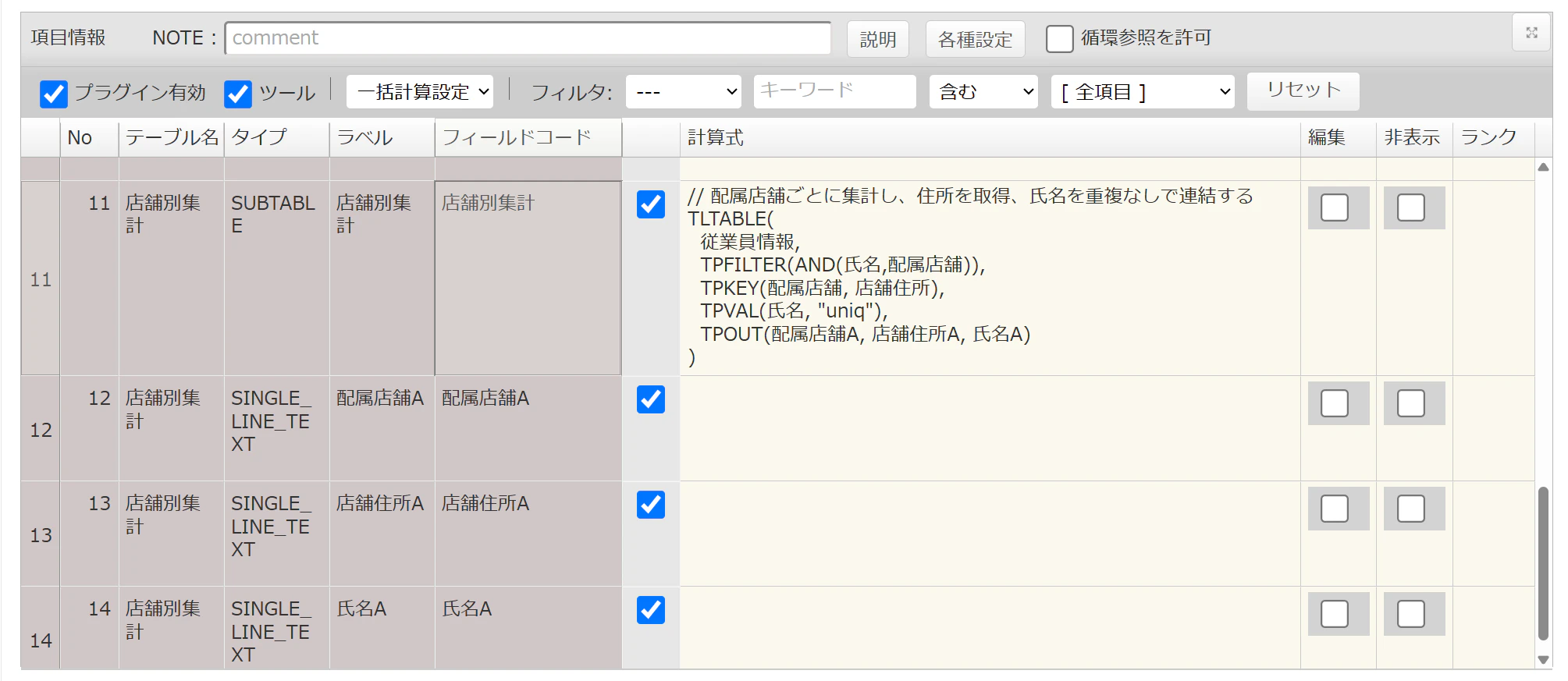This screenshot has width=1568, height=681.
Task: Click the 各種設定 button
Action: 975,39
